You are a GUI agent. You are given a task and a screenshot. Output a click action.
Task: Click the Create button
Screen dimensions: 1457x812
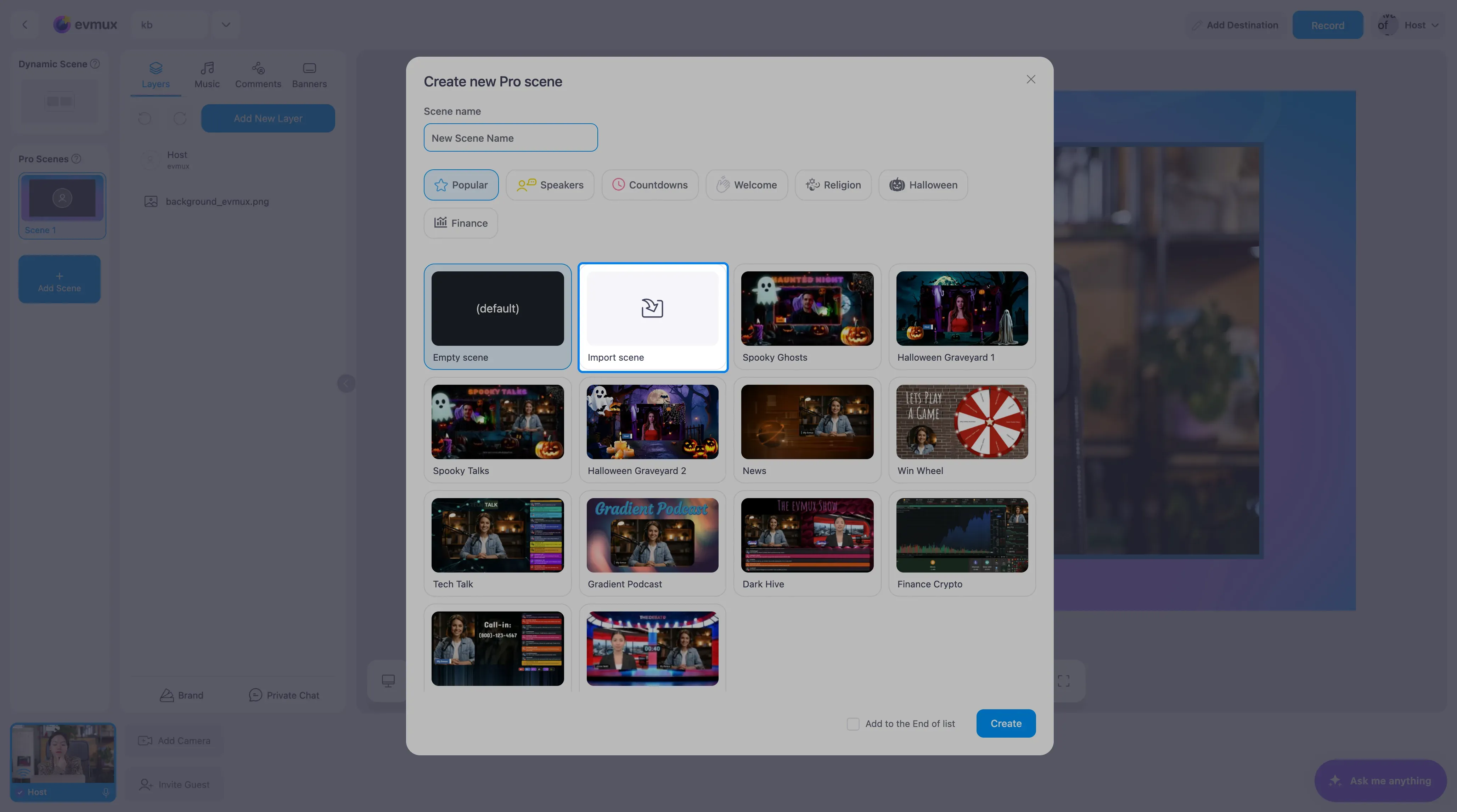[x=1006, y=723]
